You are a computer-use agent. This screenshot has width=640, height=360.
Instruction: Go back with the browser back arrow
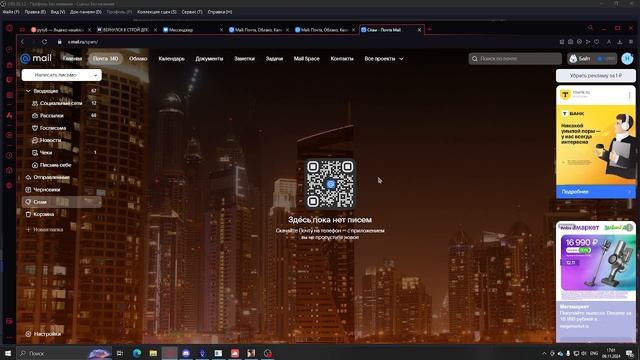click(22, 42)
